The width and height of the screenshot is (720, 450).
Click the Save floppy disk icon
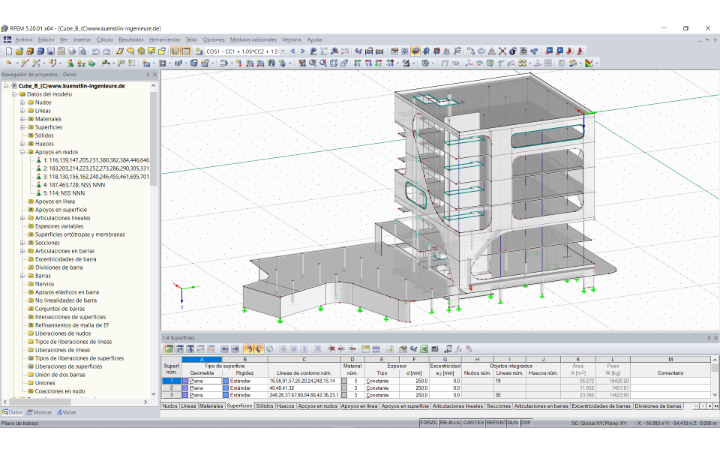(x=51, y=51)
